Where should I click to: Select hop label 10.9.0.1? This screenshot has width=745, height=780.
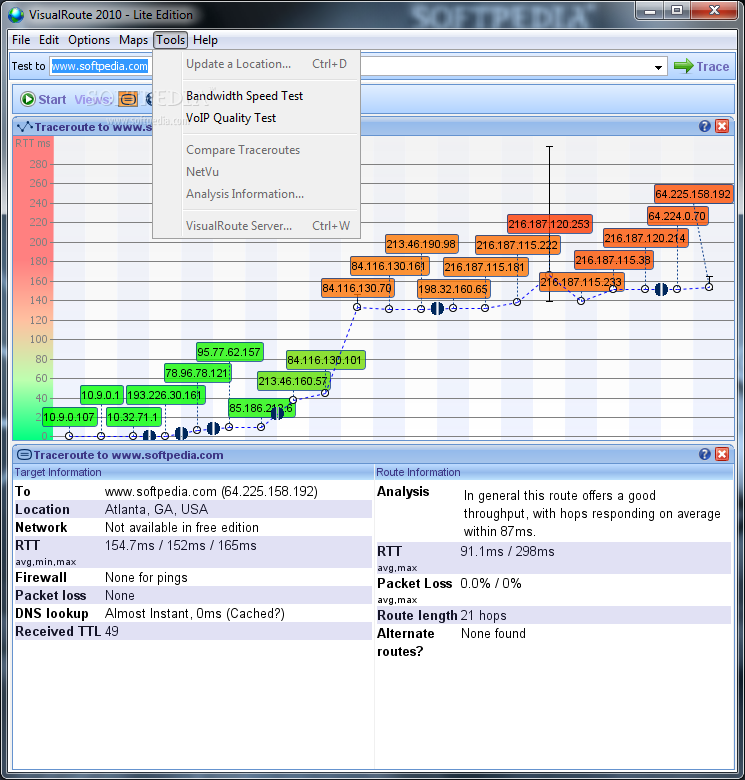click(x=101, y=395)
